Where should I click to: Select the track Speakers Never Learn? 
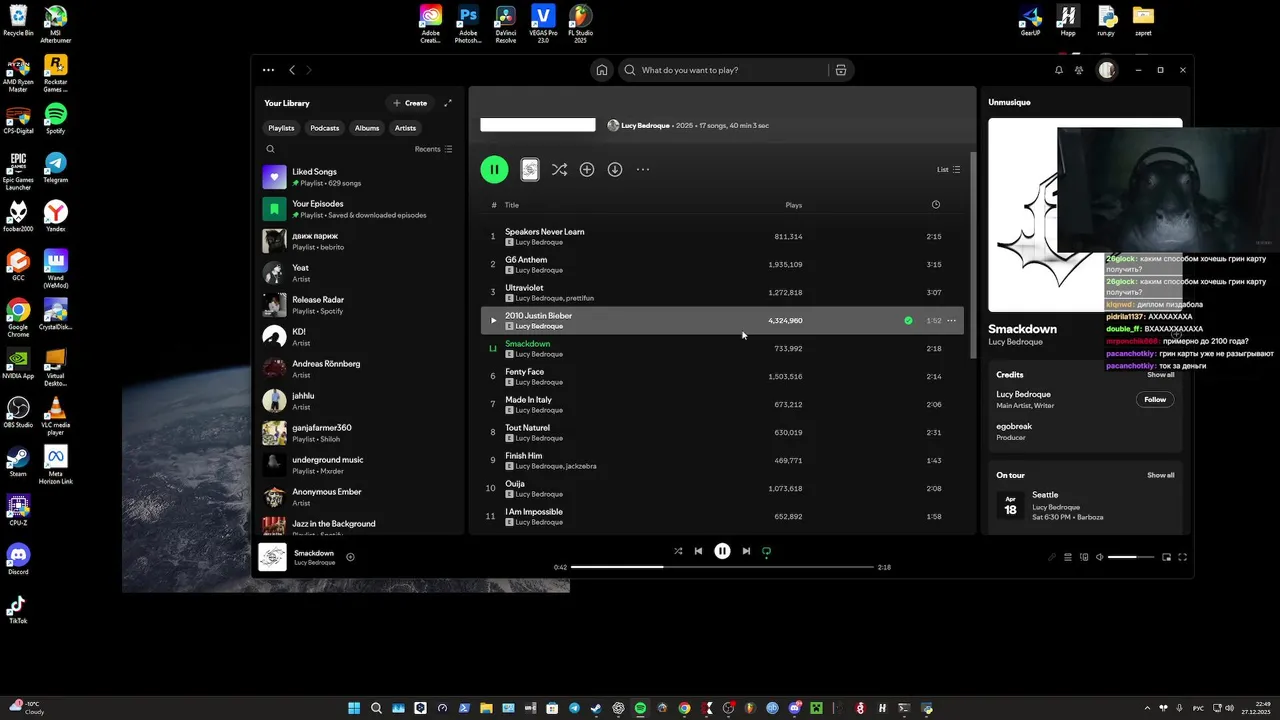[x=722, y=237]
